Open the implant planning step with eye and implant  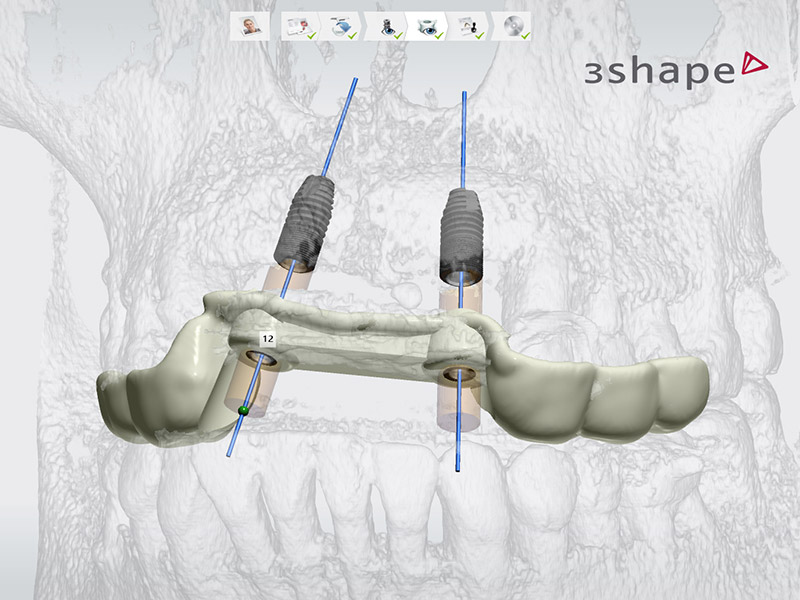pyautogui.click(x=385, y=26)
